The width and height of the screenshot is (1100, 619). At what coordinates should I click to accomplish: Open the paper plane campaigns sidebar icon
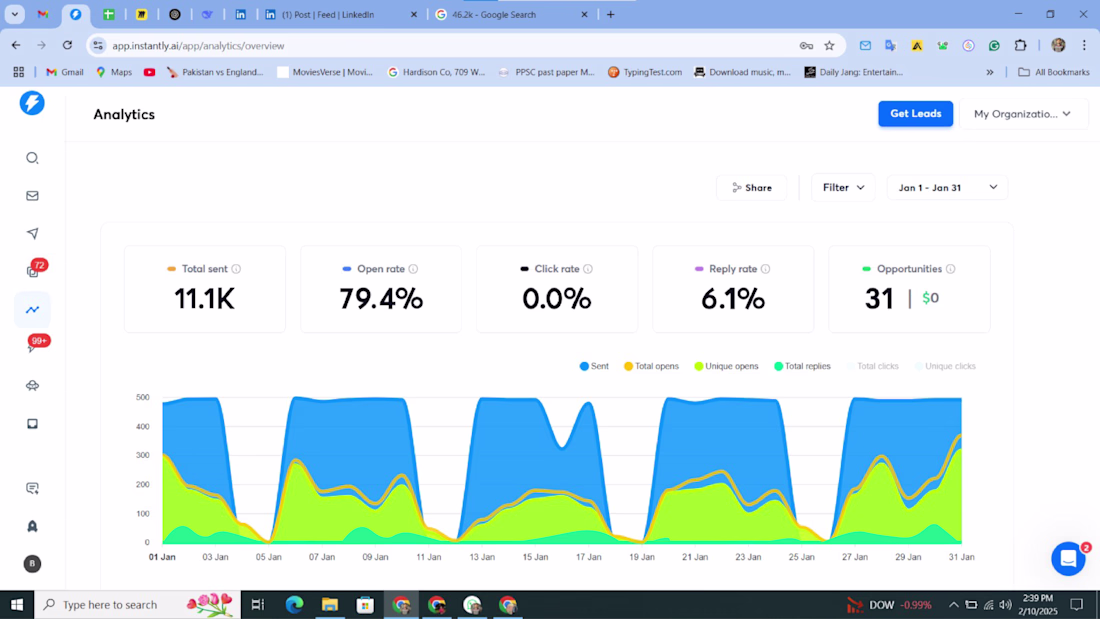[32, 234]
